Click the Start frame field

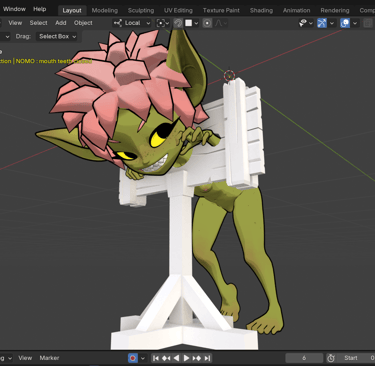pyautogui.click(x=356, y=358)
